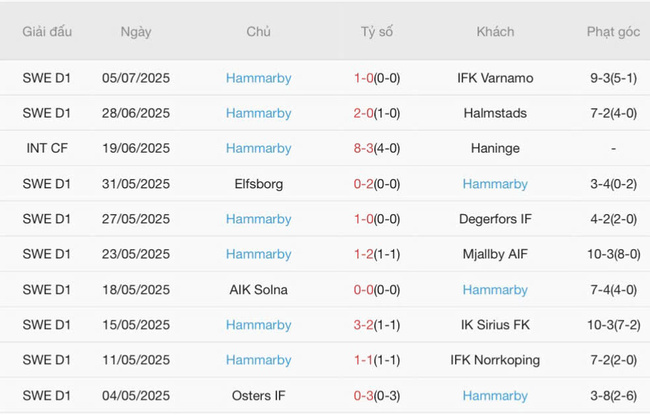Viewport: 650px width, 415px height.
Task: Click the "Giải đấu" column header
Action: [48, 32]
